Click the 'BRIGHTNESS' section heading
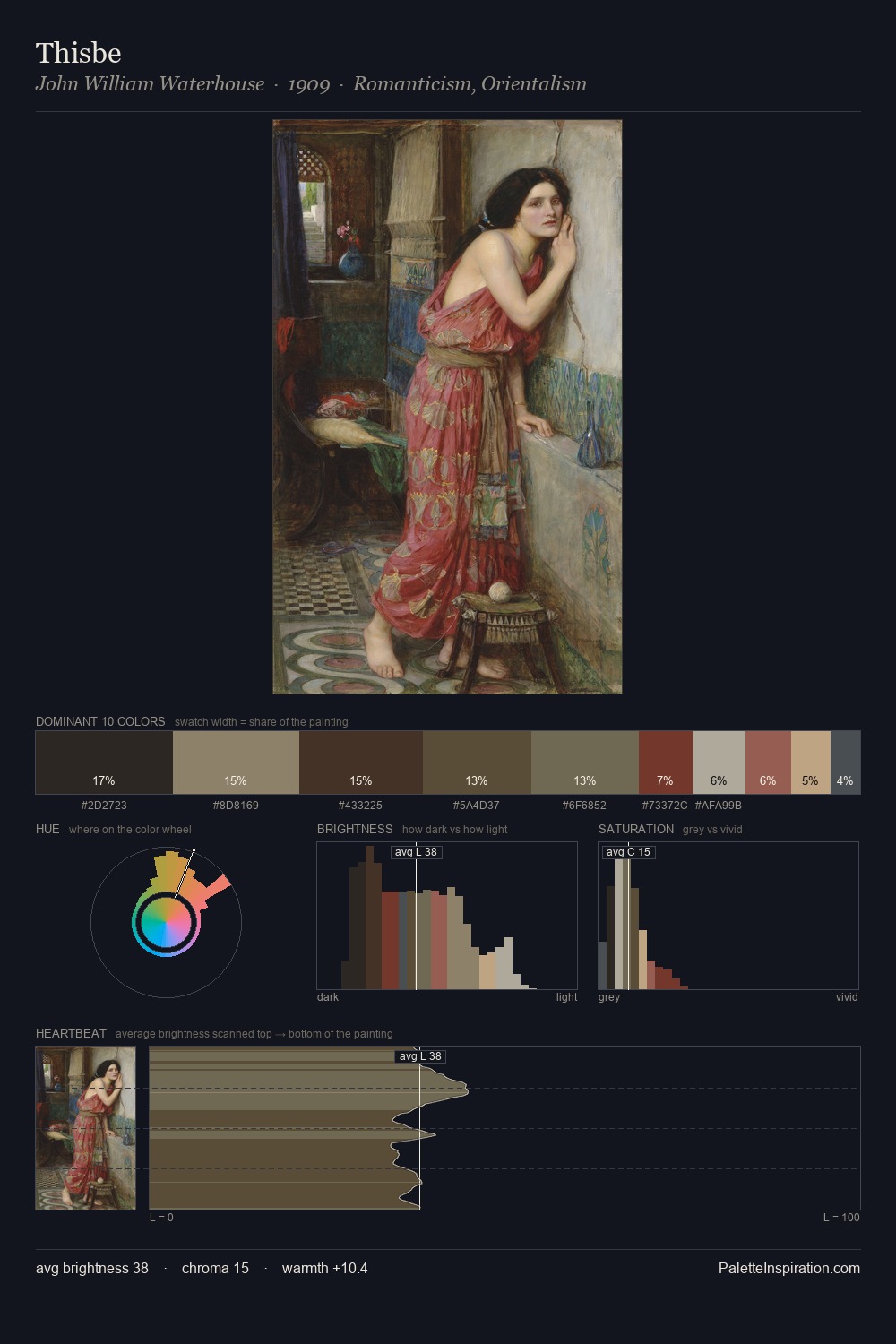 (x=355, y=829)
